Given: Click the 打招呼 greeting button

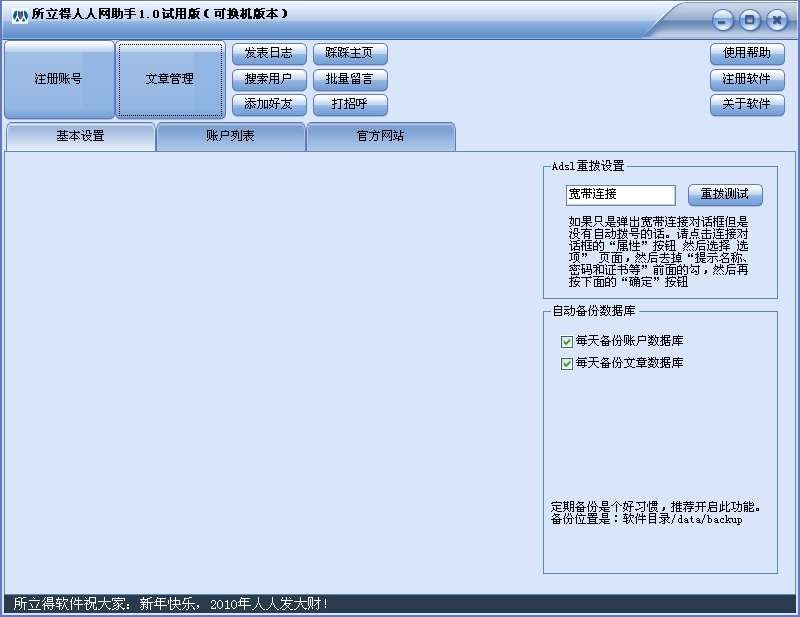Looking at the screenshot, I should pos(350,104).
